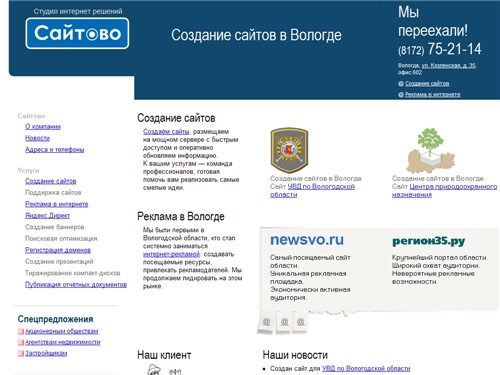The image size is (500, 375).
Task: Click the Спецпредложения heading
Action: [x=55, y=319]
